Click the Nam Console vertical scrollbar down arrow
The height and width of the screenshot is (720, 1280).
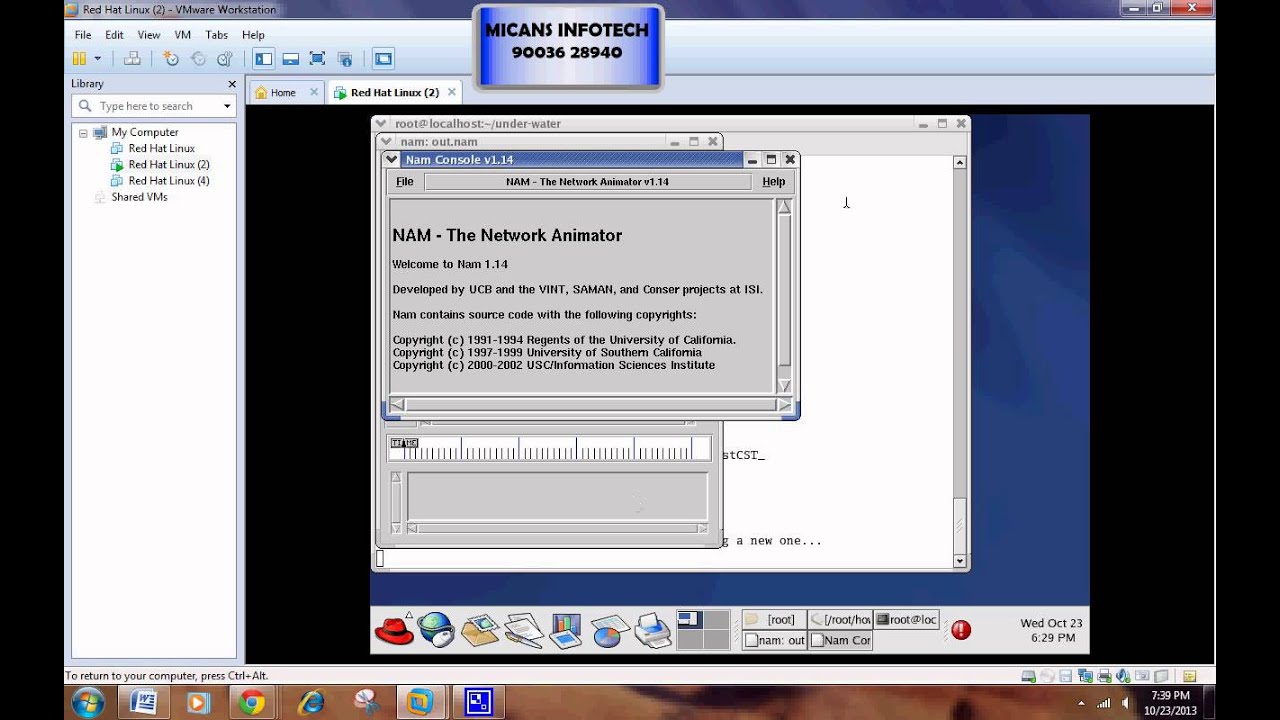784,386
